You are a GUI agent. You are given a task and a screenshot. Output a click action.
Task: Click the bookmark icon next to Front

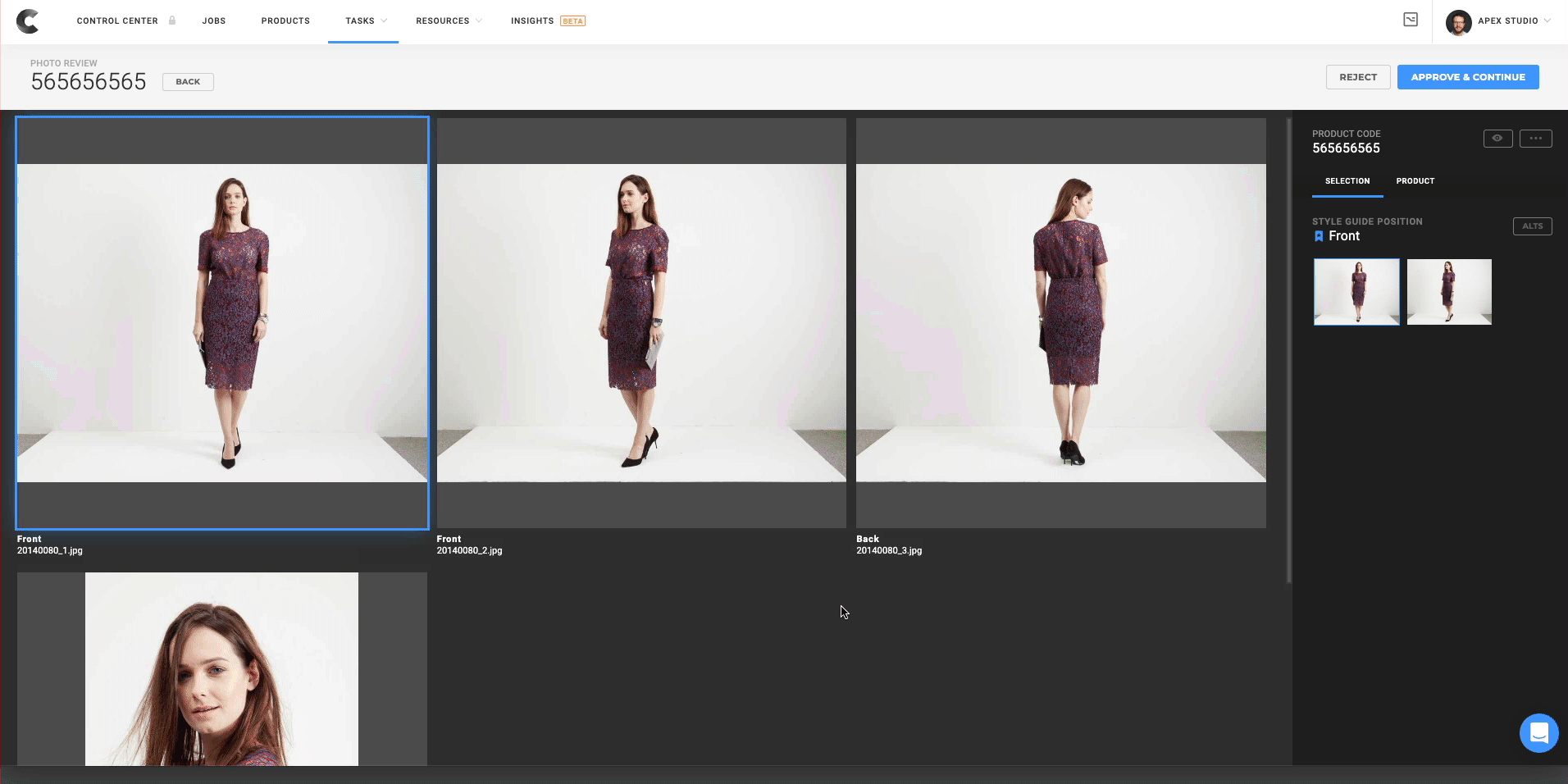1319,236
